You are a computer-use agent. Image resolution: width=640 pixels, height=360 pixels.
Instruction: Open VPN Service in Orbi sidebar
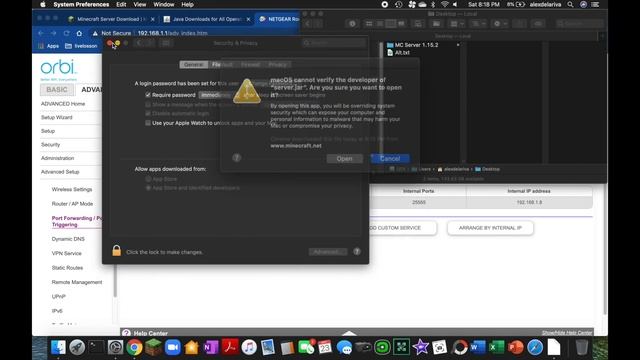(x=67, y=253)
